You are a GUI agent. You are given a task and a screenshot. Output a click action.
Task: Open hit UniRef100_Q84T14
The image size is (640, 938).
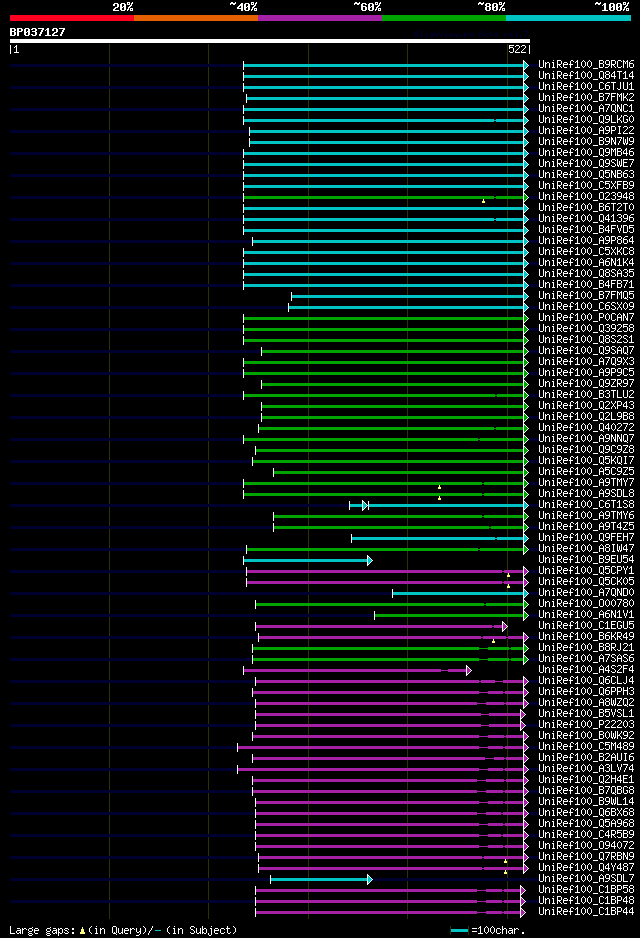coord(586,75)
